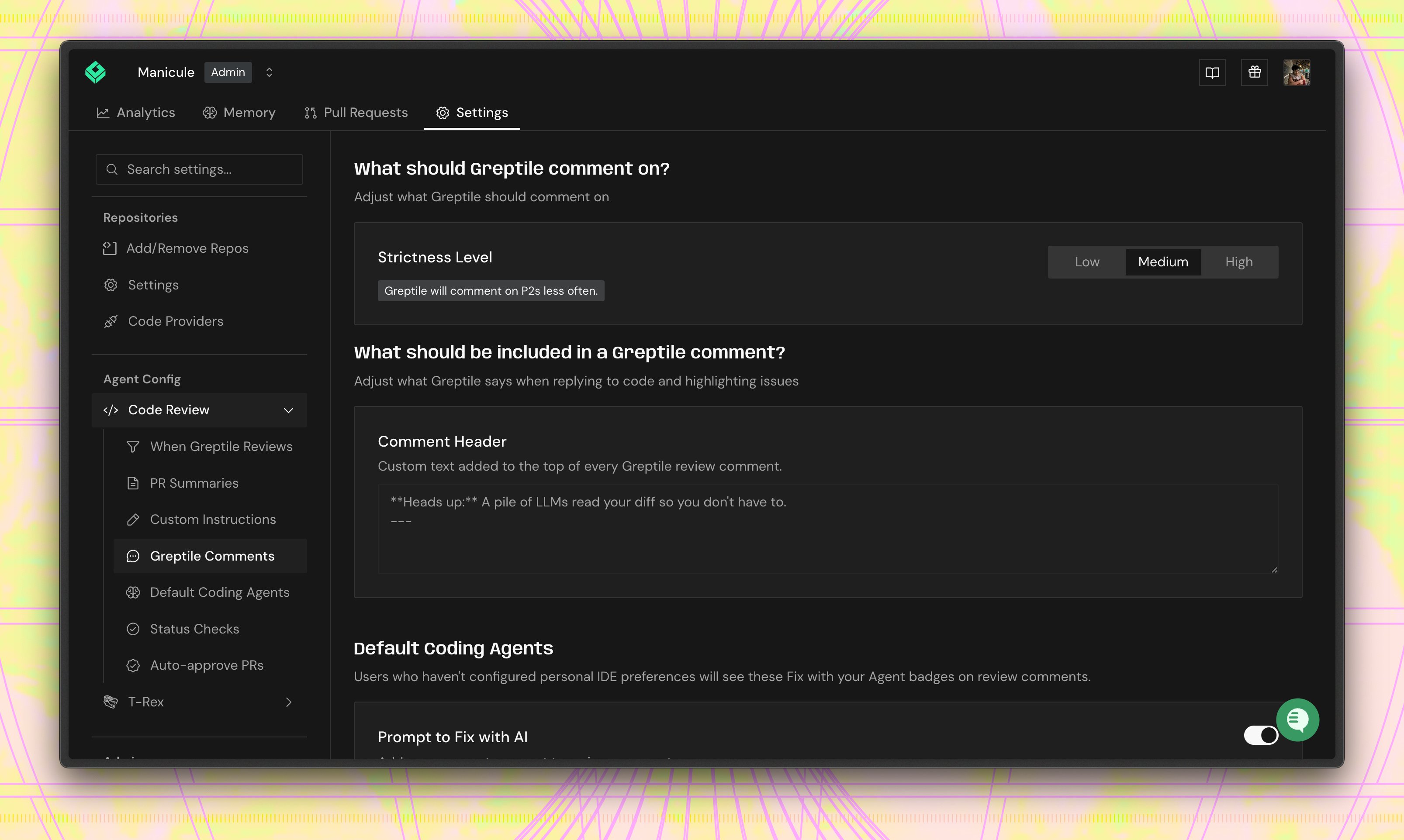
Task: Click the funnel icon for When Greptile Reviews
Action: coord(133,447)
